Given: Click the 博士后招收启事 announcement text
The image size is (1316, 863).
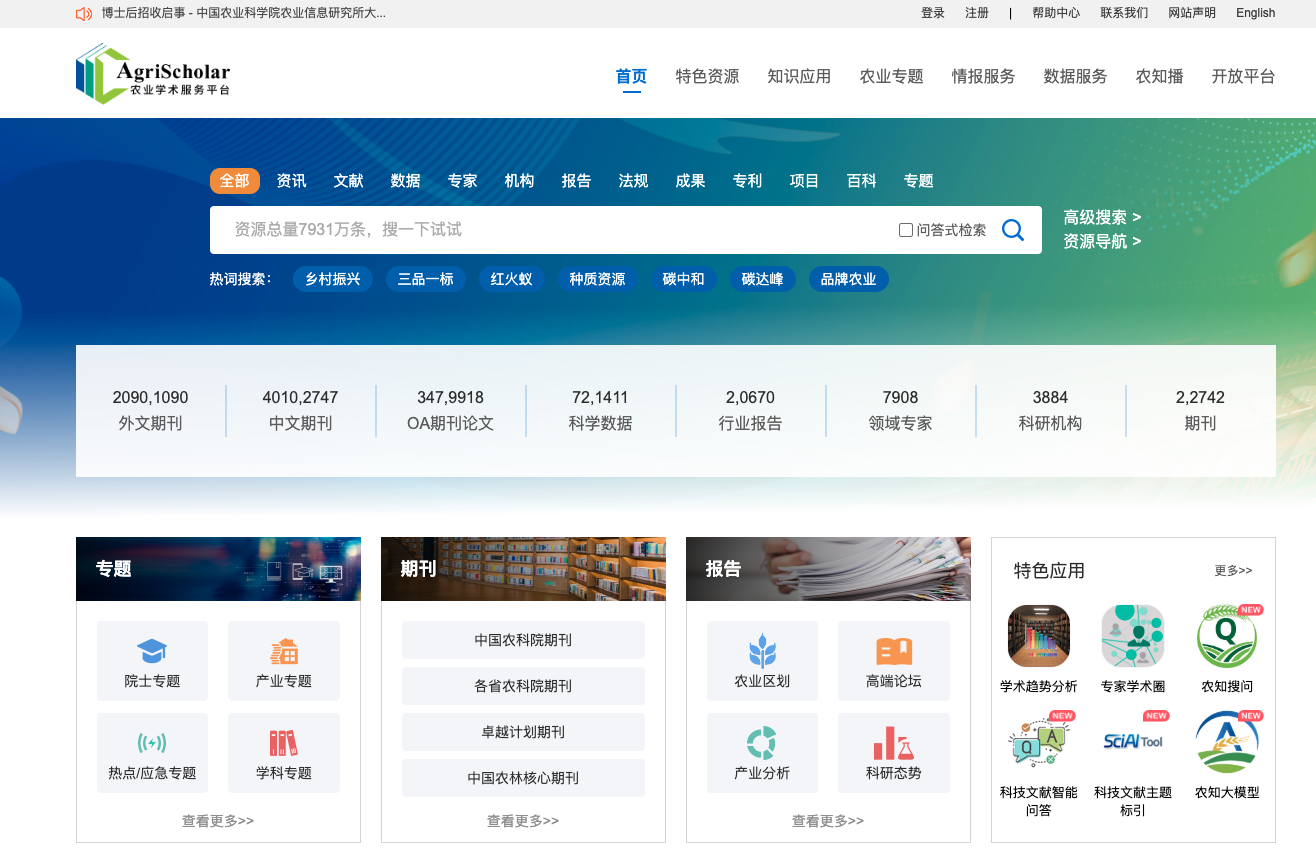Looking at the screenshot, I should click(x=244, y=13).
